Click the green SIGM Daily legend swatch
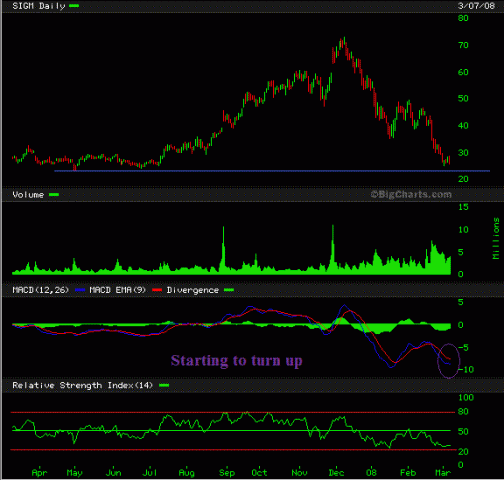The image size is (504, 480). [74, 6]
